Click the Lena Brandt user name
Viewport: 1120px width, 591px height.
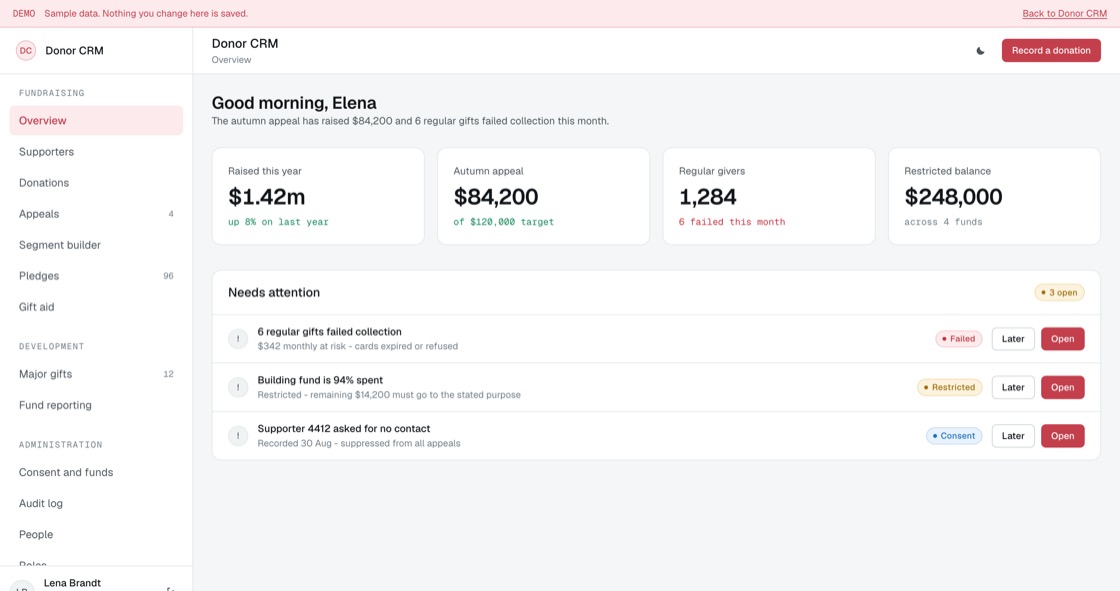tap(72, 583)
